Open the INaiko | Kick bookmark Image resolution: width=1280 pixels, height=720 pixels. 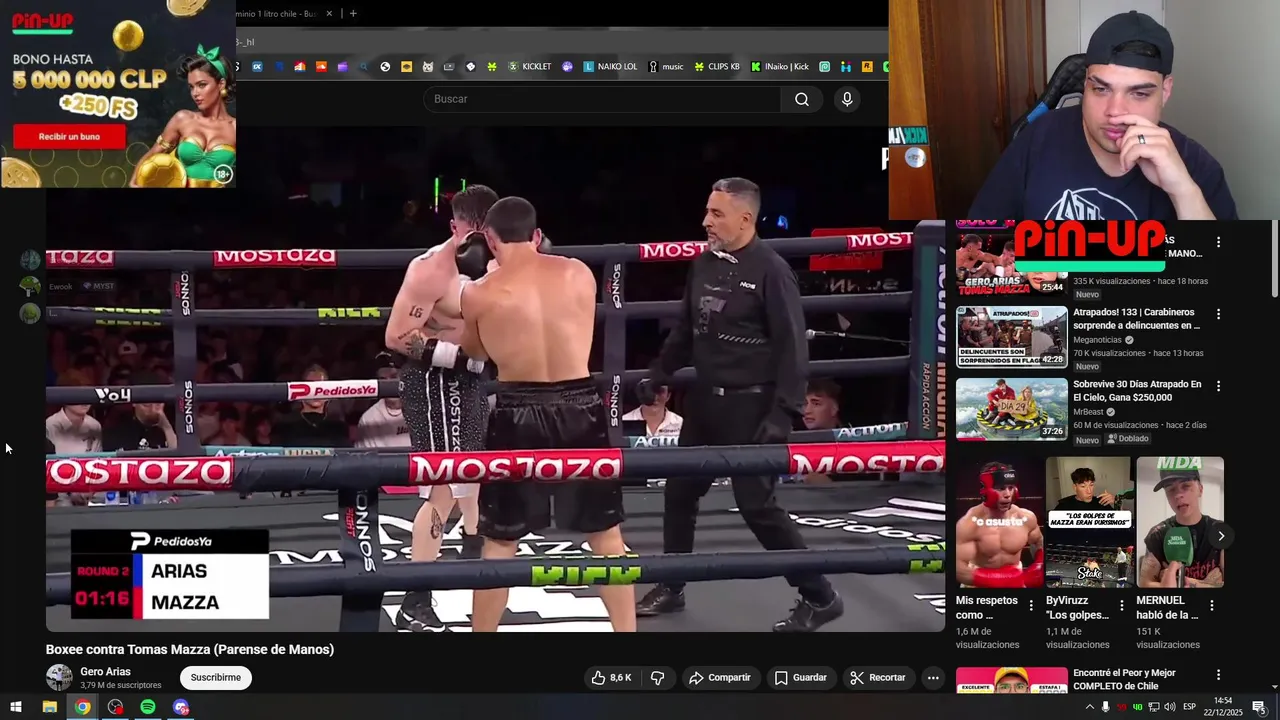point(780,67)
